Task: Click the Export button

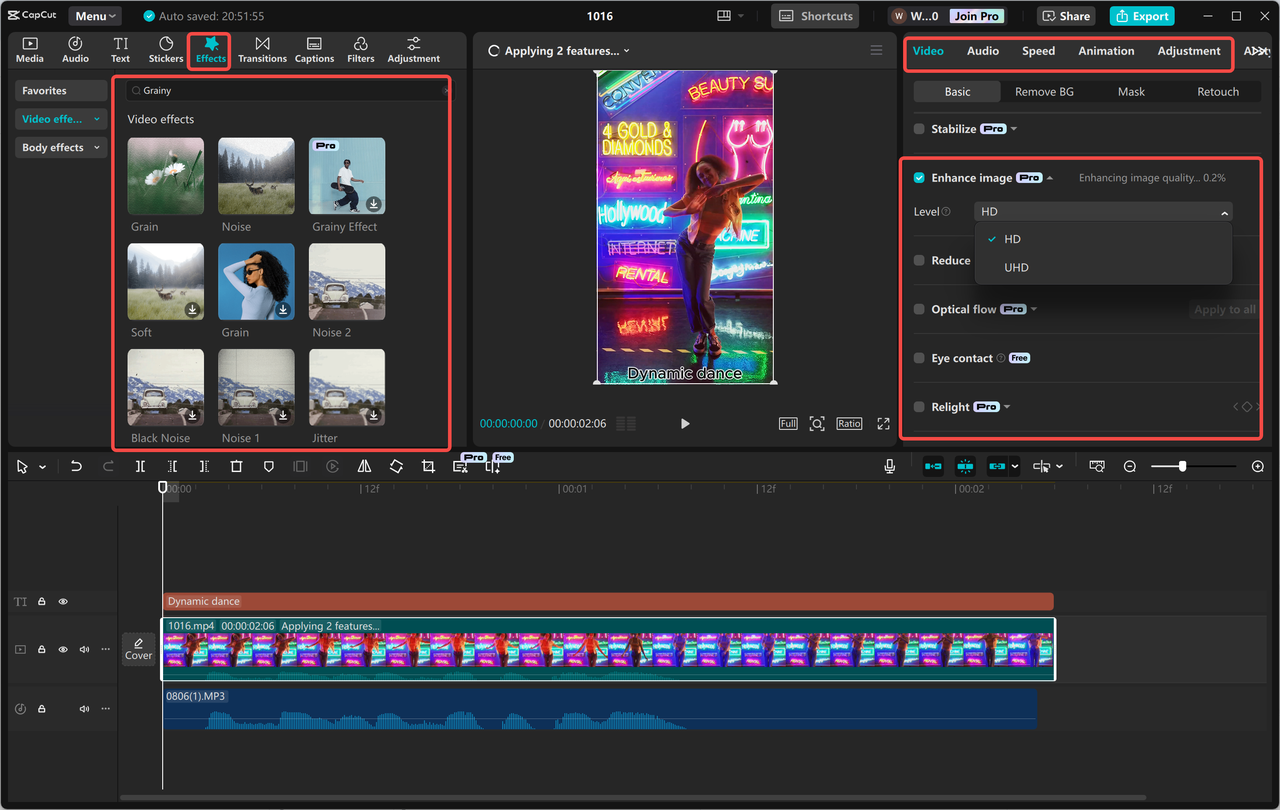Action: point(1141,16)
